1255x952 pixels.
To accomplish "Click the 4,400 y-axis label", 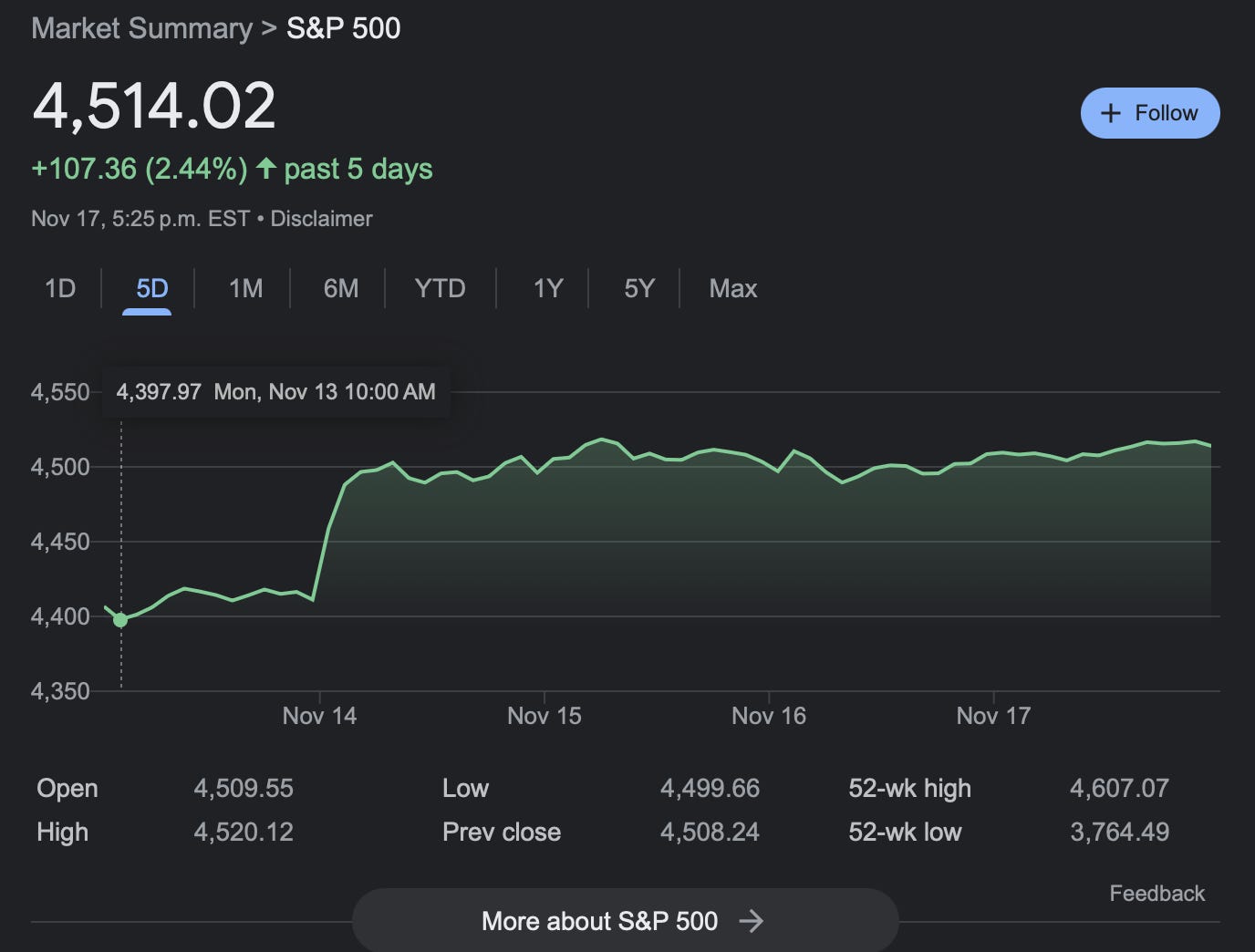I will tap(60, 616).
